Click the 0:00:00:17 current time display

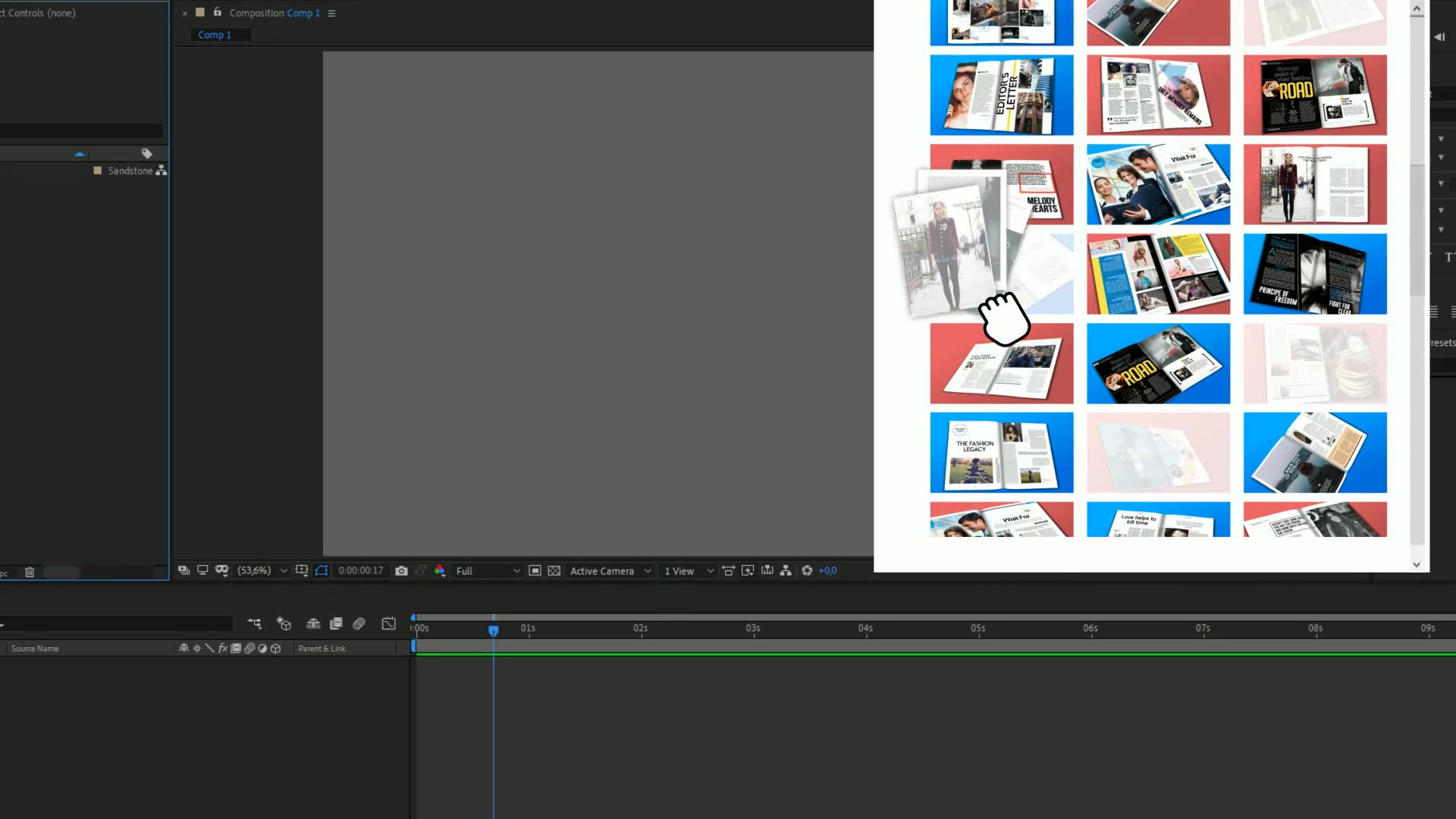[360, 571]
